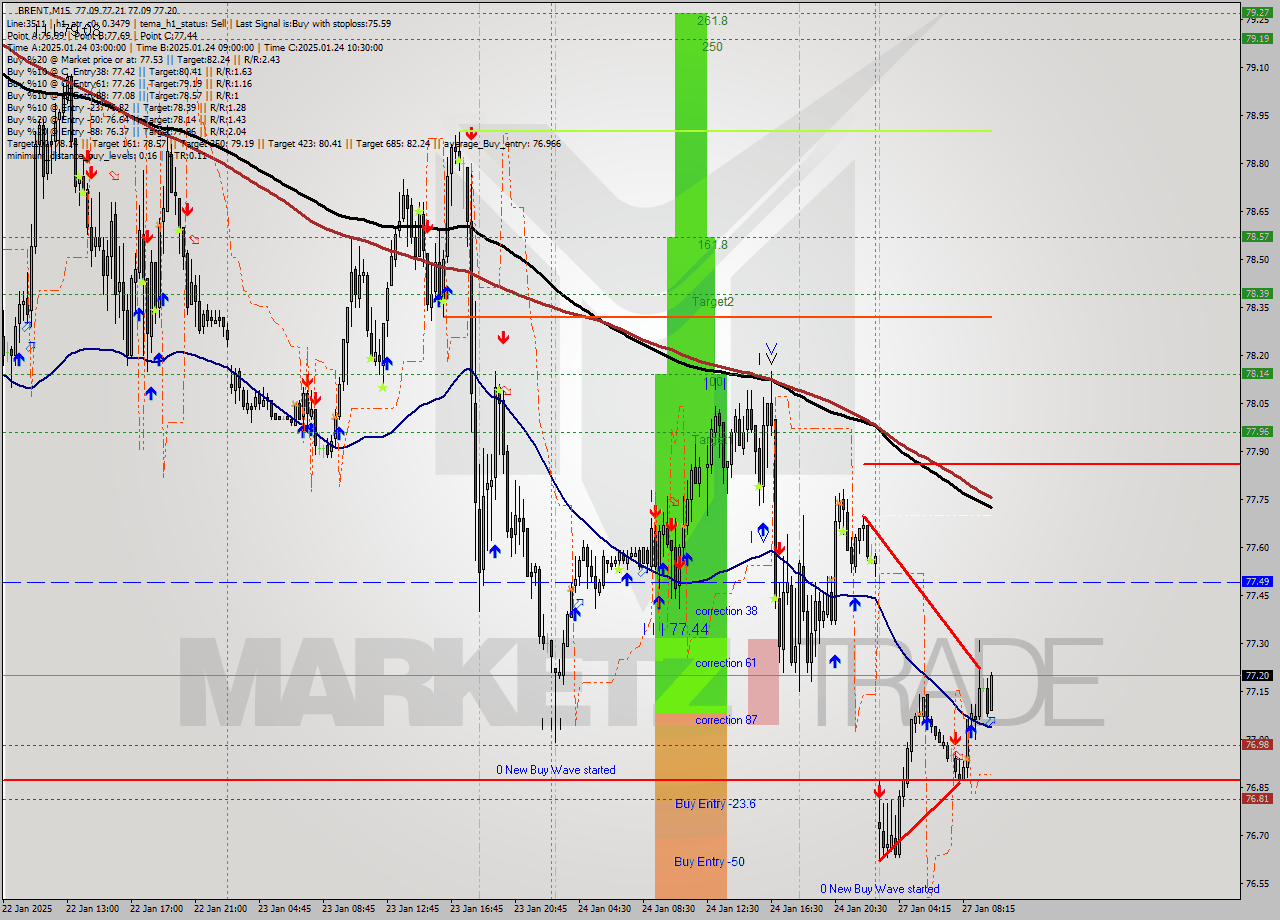Click the 24 Jan 16:30 time label
1280x920 pixels.
tap(798, 909)
